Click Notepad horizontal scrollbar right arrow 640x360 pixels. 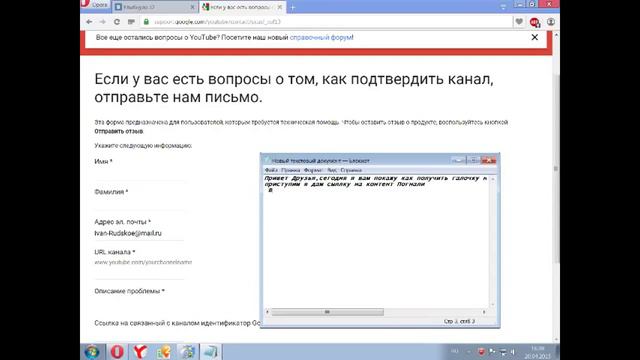pos(484,312)
